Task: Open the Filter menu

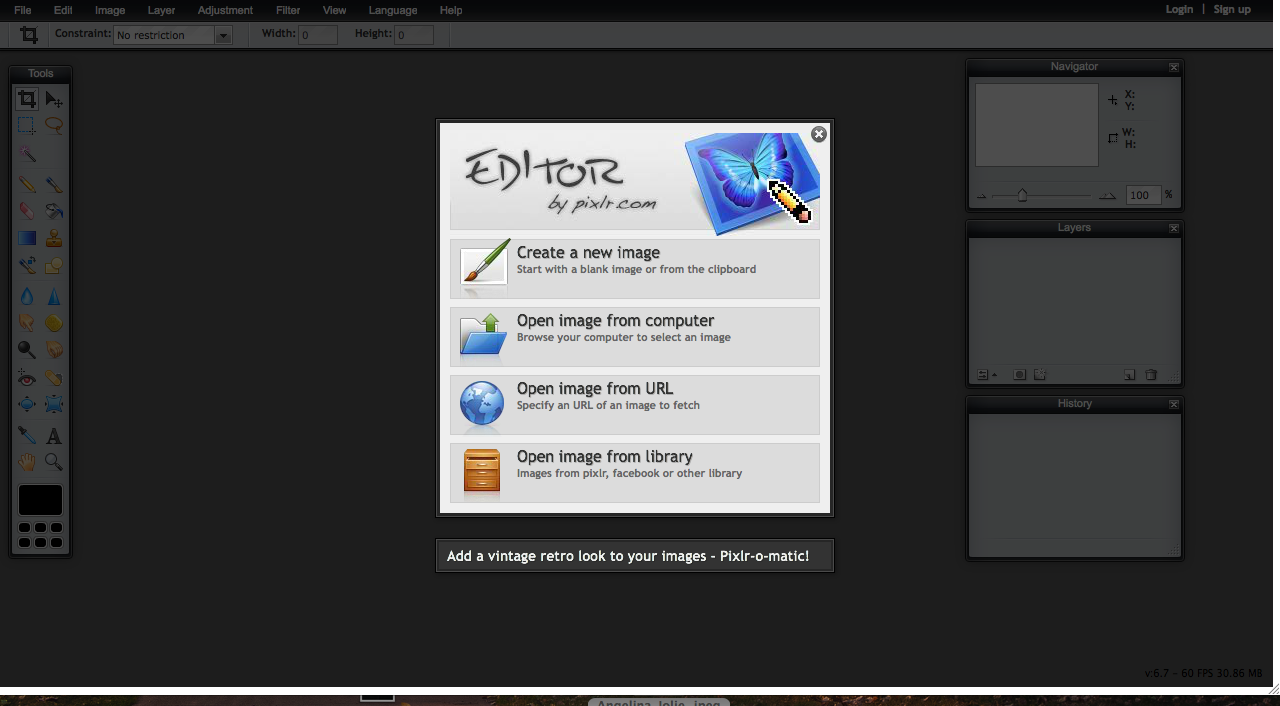Action: click(x=288, y=10)
